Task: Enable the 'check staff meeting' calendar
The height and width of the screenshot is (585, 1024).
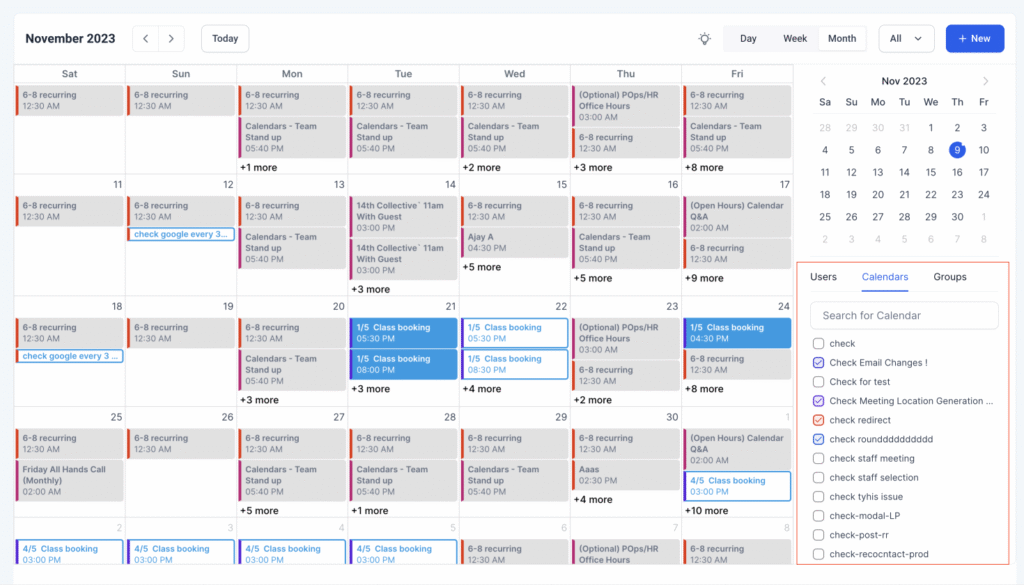Action: (x=821, y=458)
